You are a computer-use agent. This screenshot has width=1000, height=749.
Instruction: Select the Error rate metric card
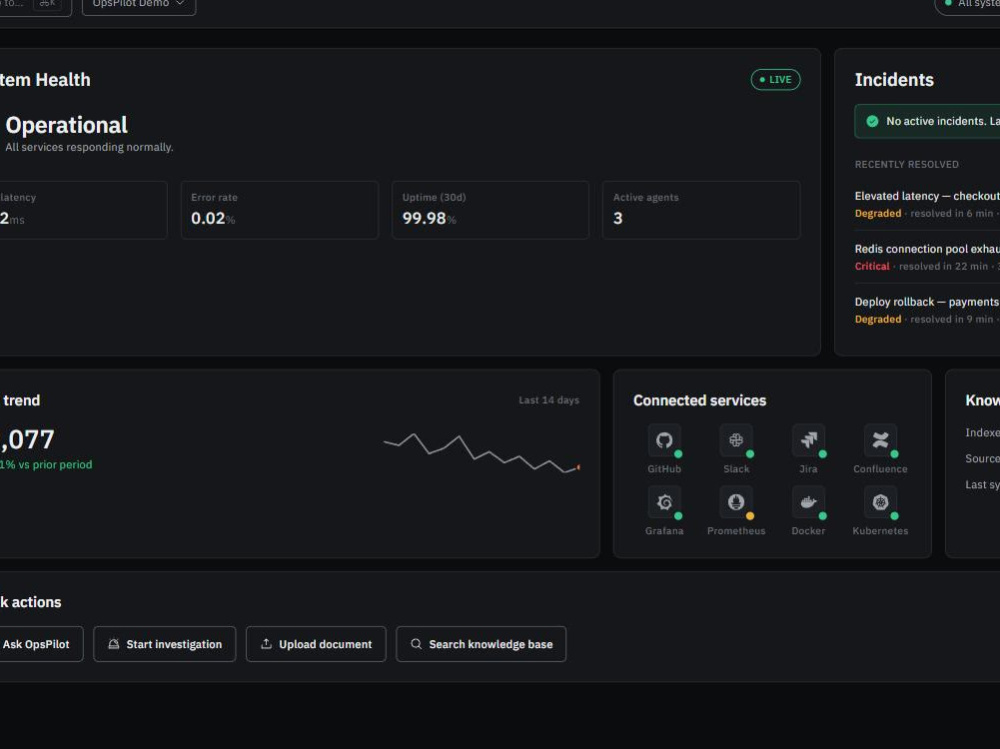coord(280,210)
